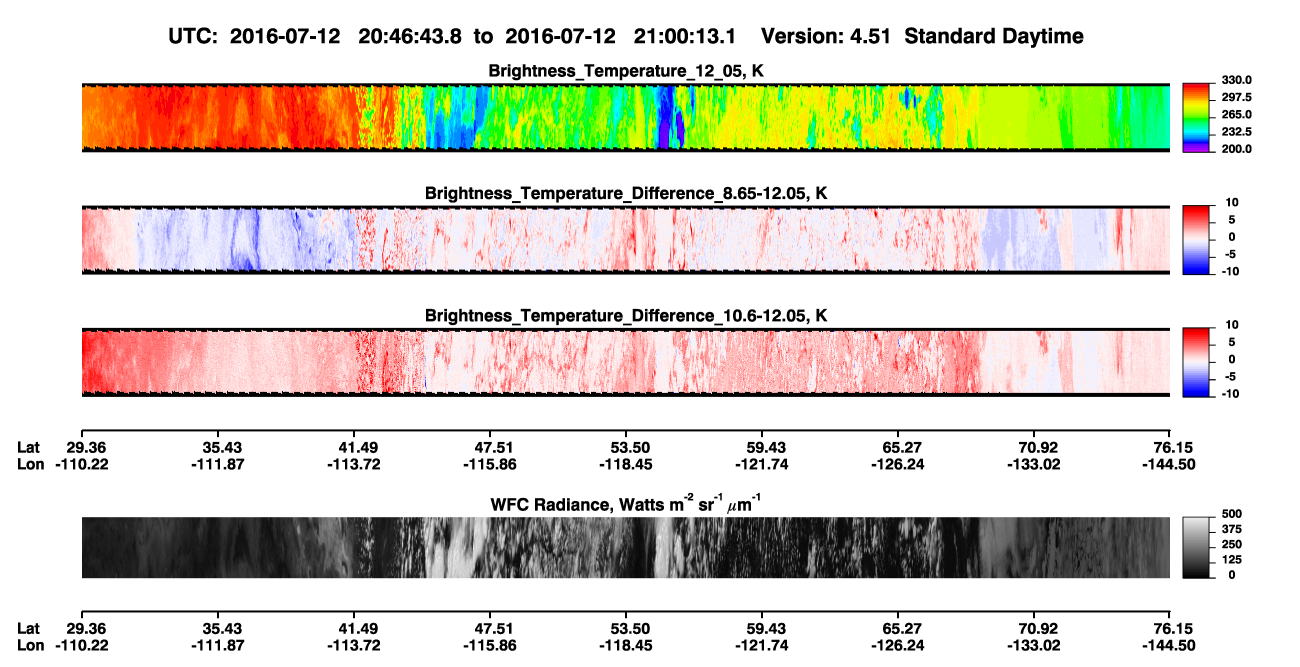Click the rainbow brightness temperature colorbar
Screen dimensions: 1300x667
click(x=1196, y=117)
